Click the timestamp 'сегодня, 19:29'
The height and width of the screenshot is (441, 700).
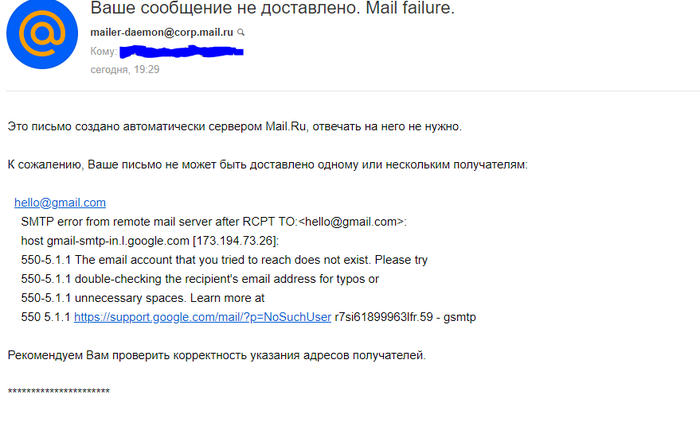[x=125, y=70]
